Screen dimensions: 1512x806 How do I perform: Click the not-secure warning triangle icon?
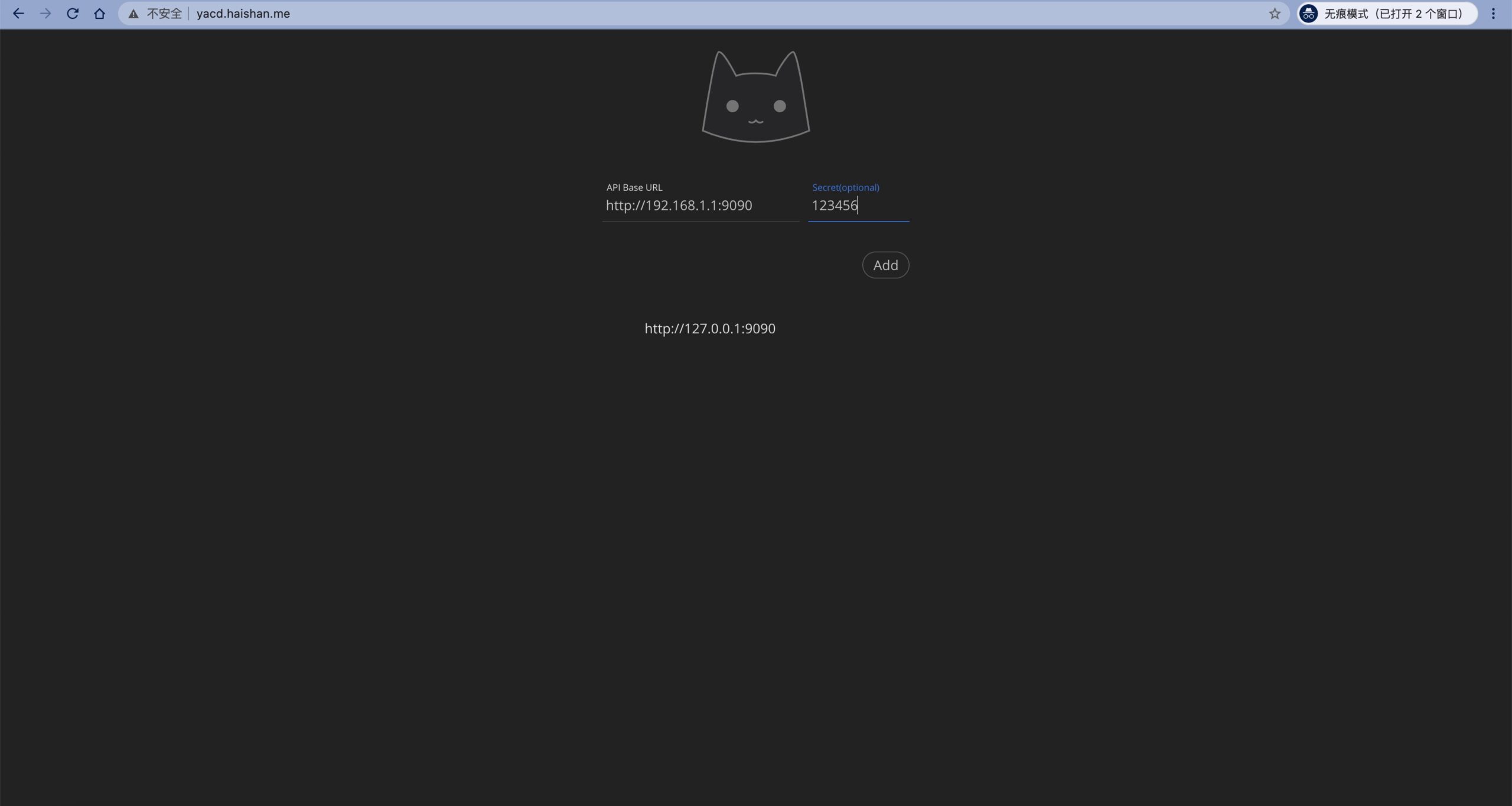click(x=133, y=14)
